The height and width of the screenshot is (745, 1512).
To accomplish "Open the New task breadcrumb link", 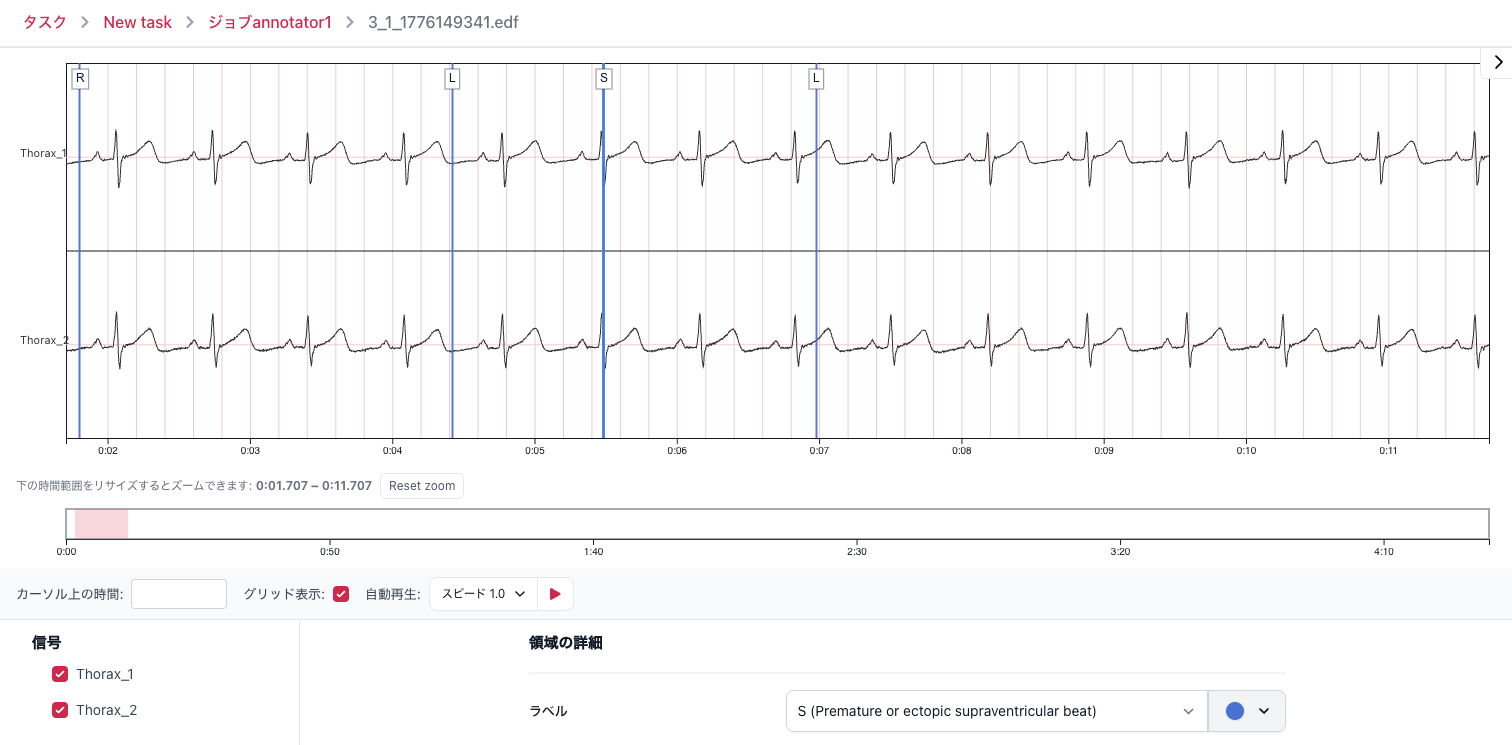I will coord(137,22).
